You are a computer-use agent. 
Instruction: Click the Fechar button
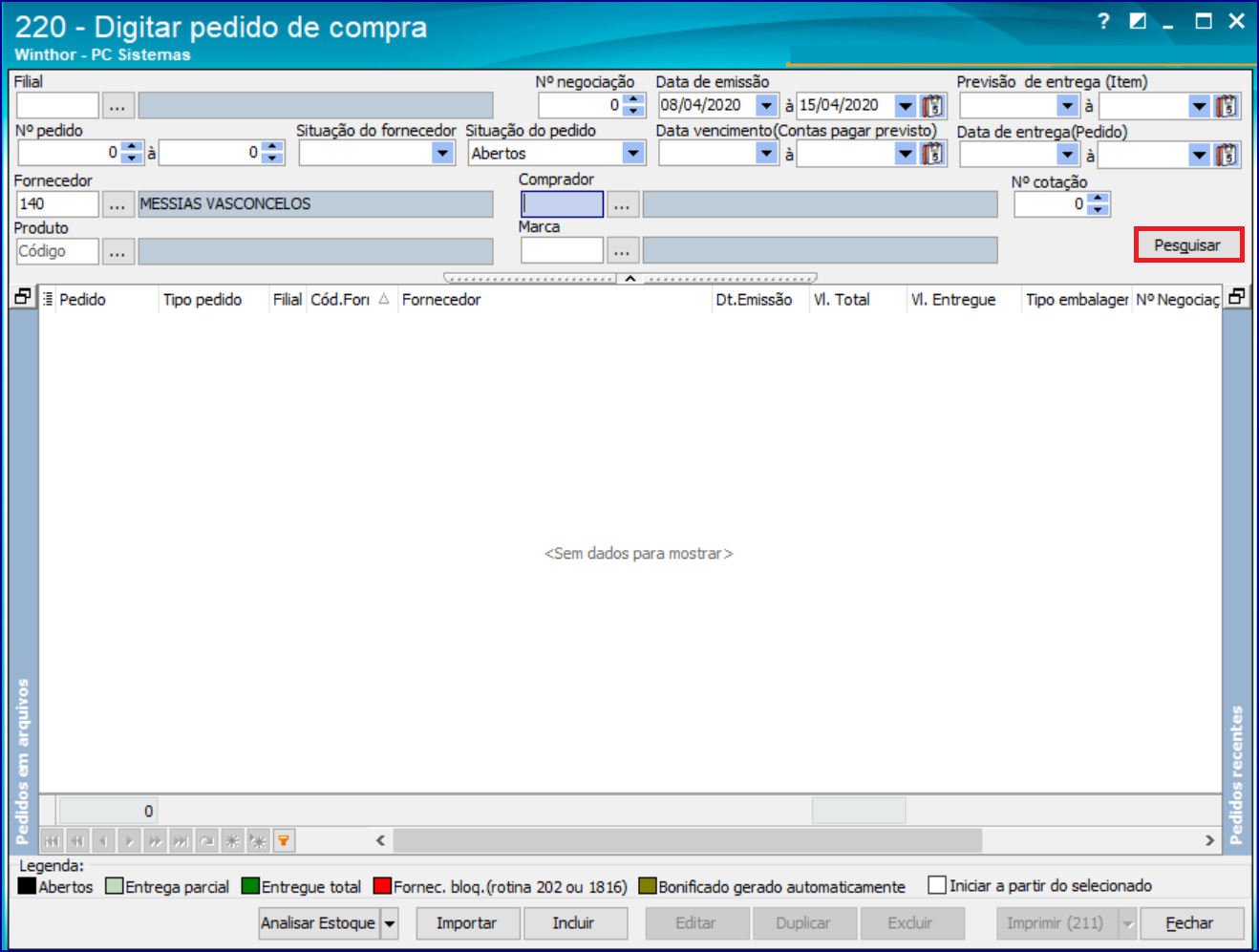[1190, 924]
